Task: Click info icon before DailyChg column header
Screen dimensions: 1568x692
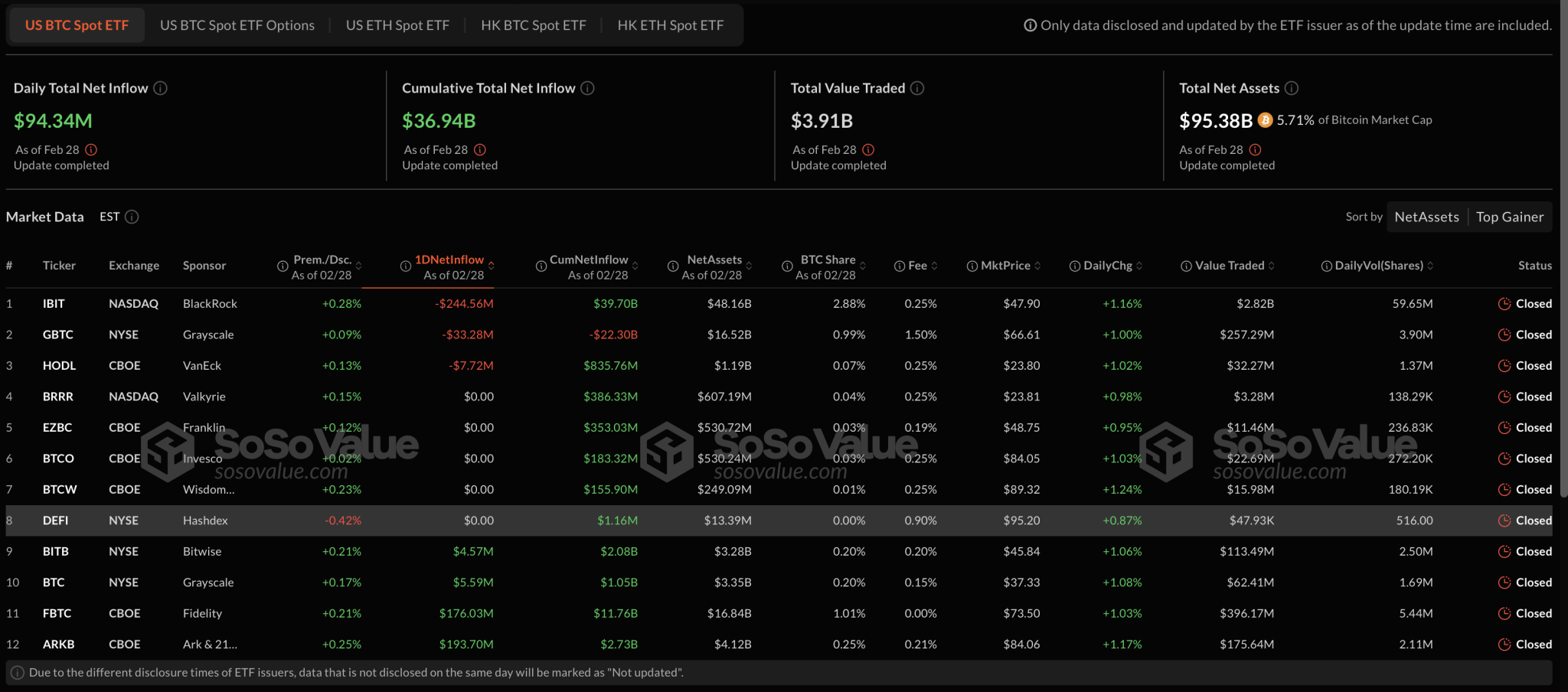Action: [1075, 266]
